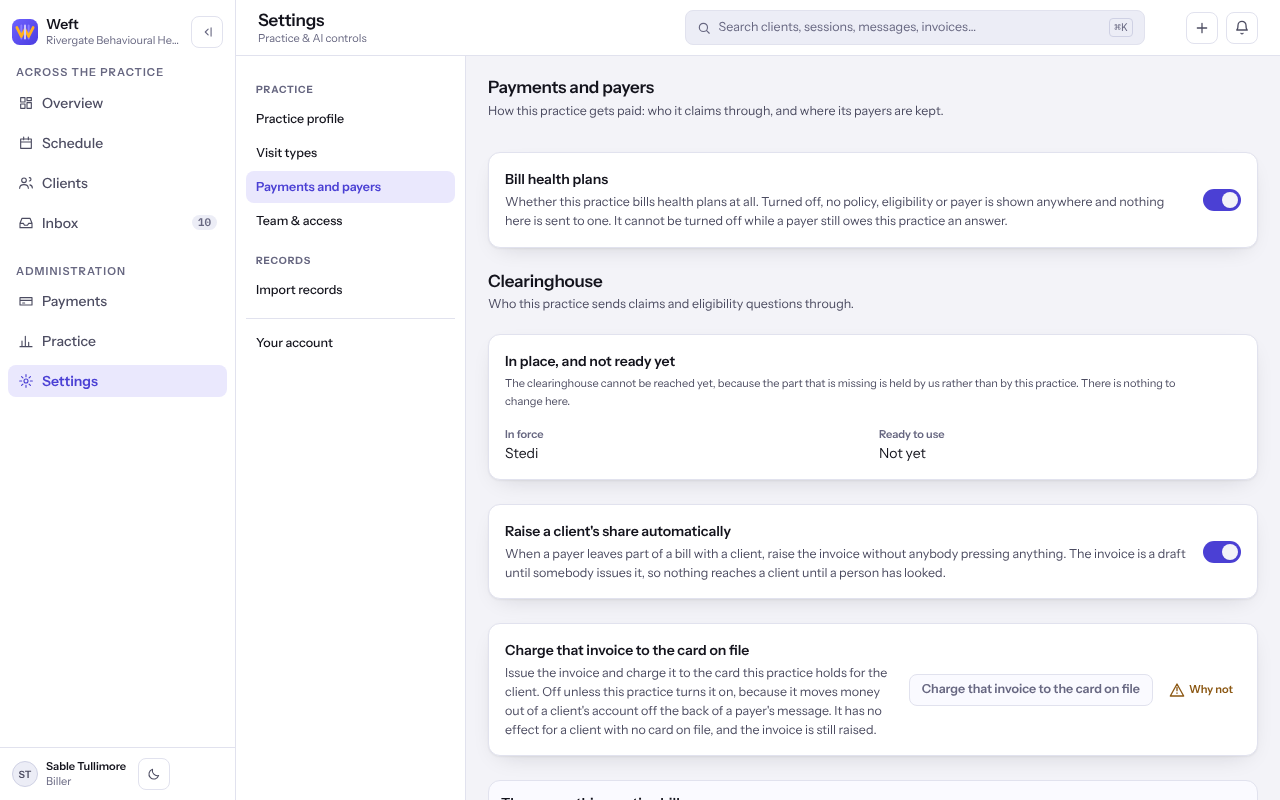Viewport: 1280px width, 800px height.
Task: Click the Inbox count badge 10
Action: 204,223
